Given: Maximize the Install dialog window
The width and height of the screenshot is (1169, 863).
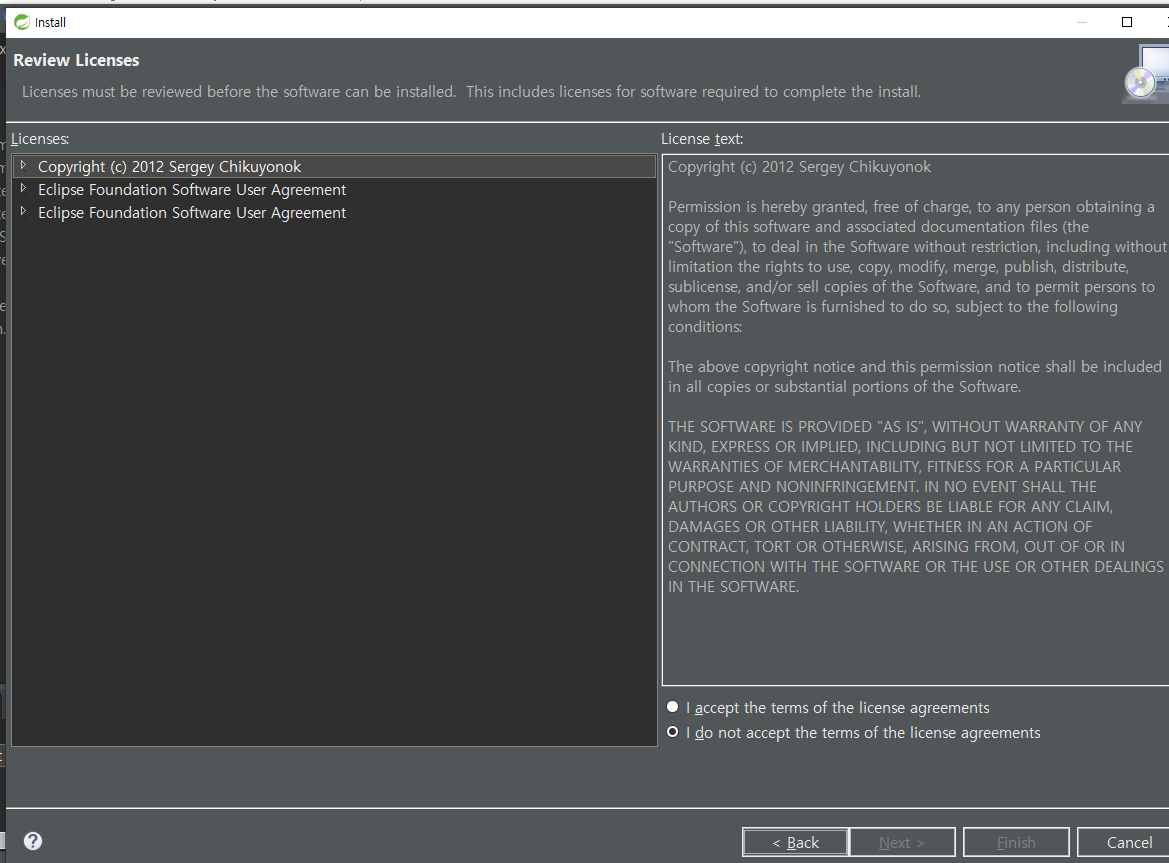Looking at the screenshot, I should 1127,22.
